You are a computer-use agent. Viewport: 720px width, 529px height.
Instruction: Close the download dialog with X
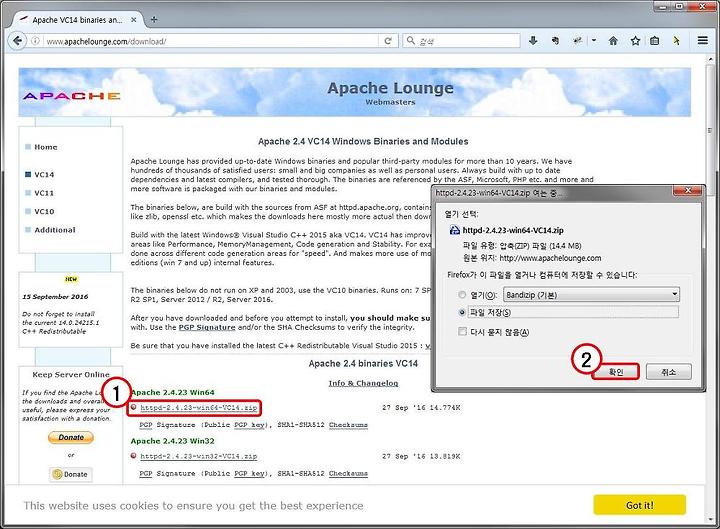(687, 191)
